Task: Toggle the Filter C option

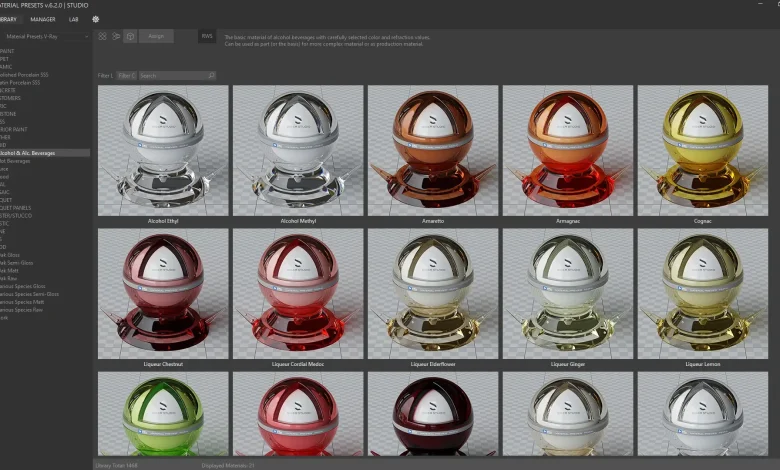Action: coord(126,76)
